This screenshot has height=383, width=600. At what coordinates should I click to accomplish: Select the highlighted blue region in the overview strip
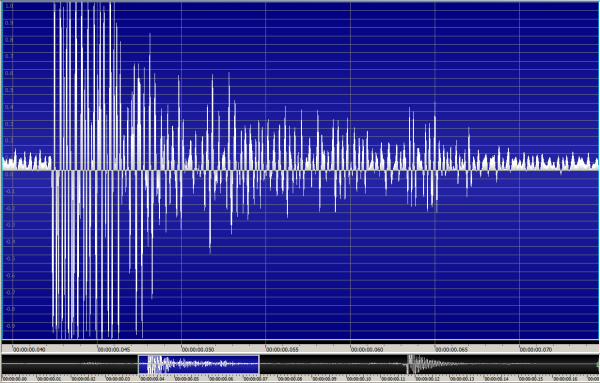point(199,364)
